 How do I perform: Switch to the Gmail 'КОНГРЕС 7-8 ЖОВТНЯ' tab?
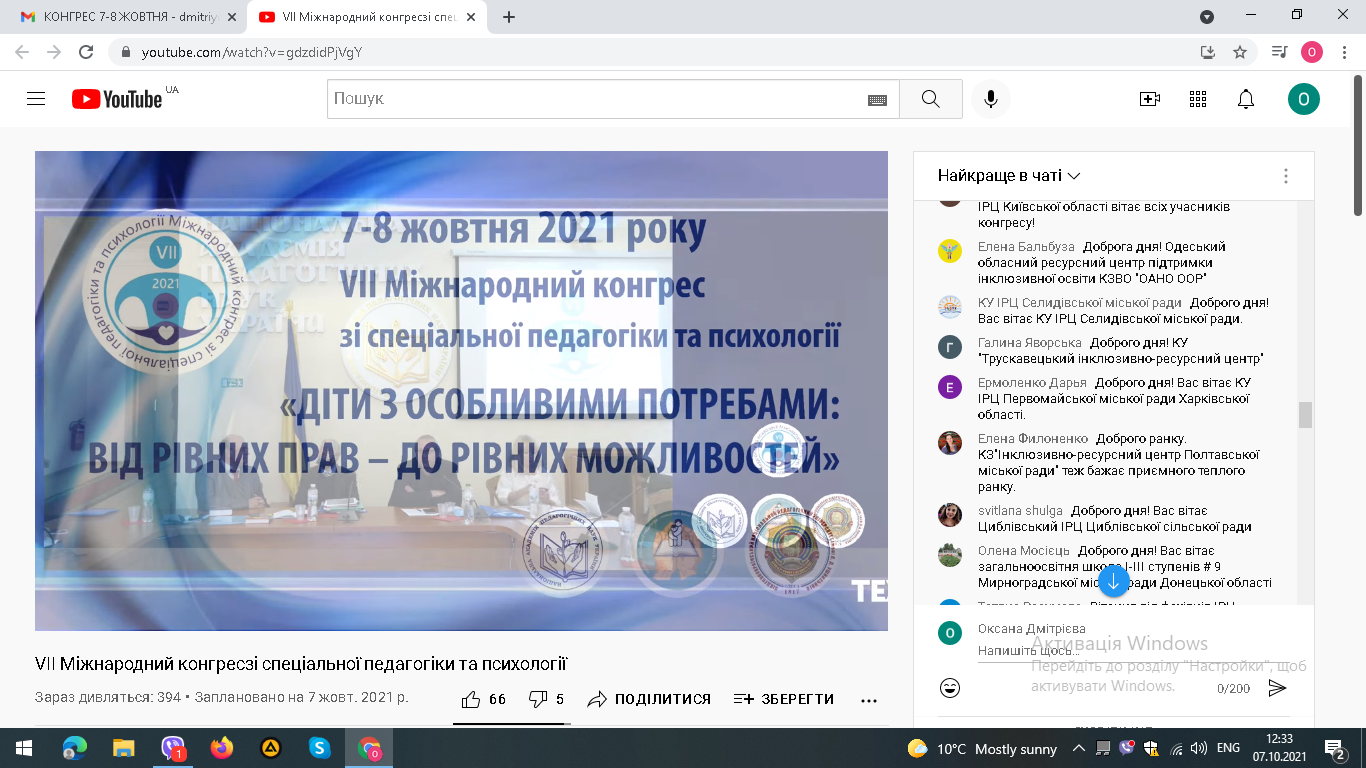[124, 17]
